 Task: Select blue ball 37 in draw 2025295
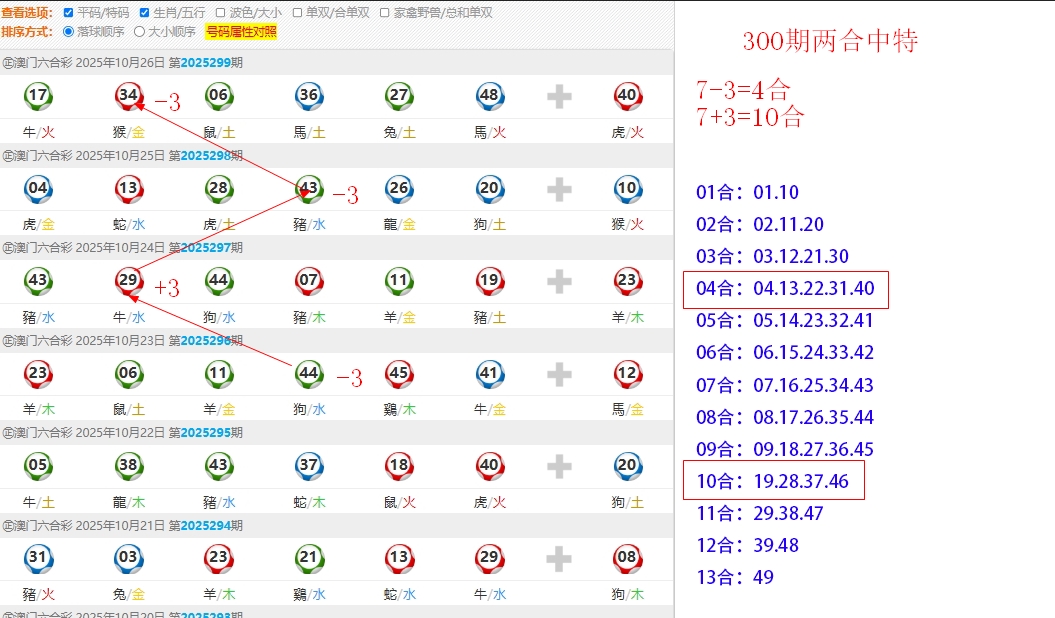309,466
